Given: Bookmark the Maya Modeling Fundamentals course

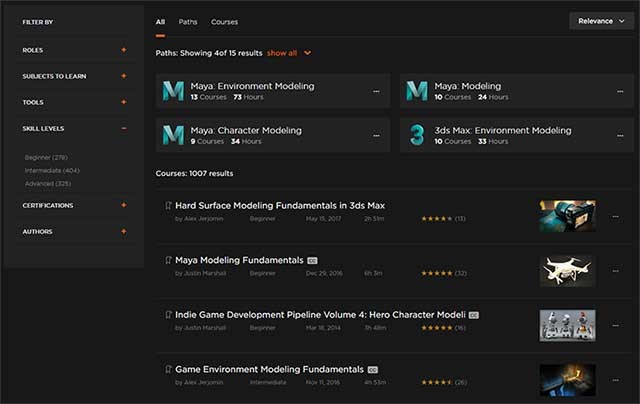Looking at the screenshot, I should (x=168, y=260).
